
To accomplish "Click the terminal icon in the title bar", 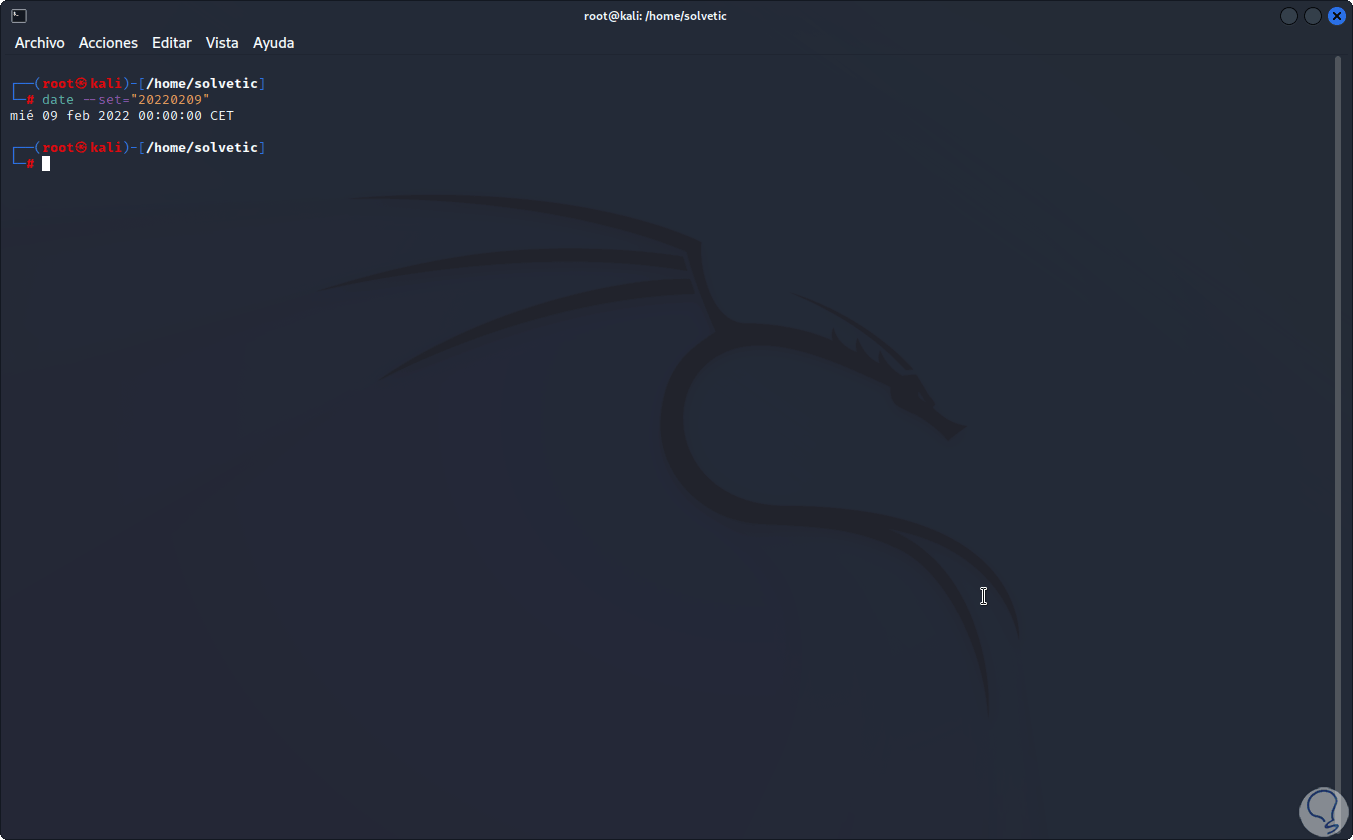I will [x=19, y=16].
